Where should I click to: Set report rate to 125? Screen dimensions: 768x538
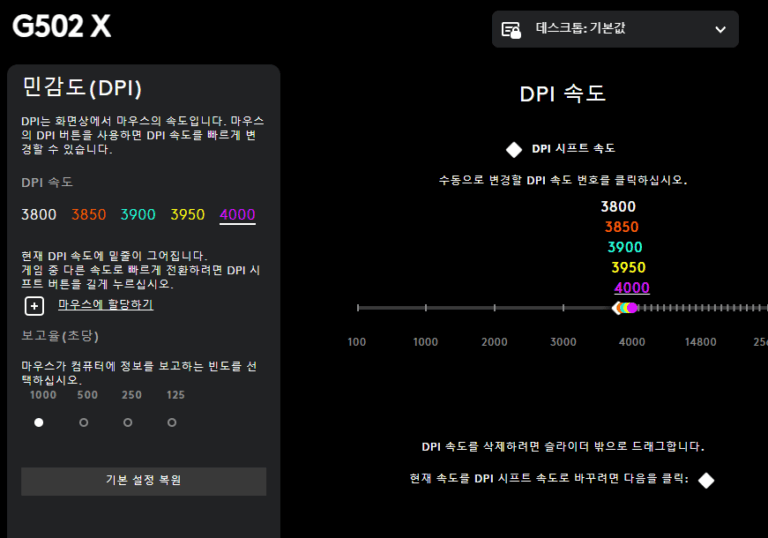[x=172, y=422]
